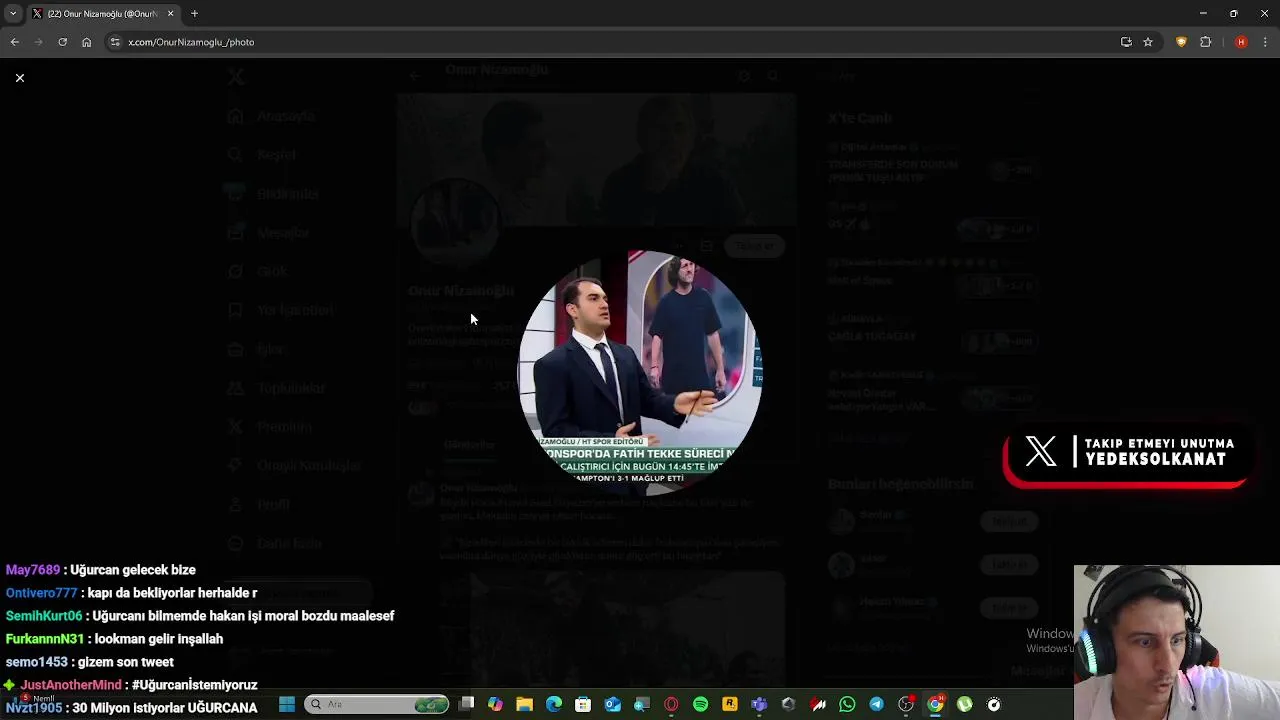Image resolution: width=1280 pixels, height=720 pixels.
Task: Open Microsoft Store from the taskbar
Action: pos(583,704)
